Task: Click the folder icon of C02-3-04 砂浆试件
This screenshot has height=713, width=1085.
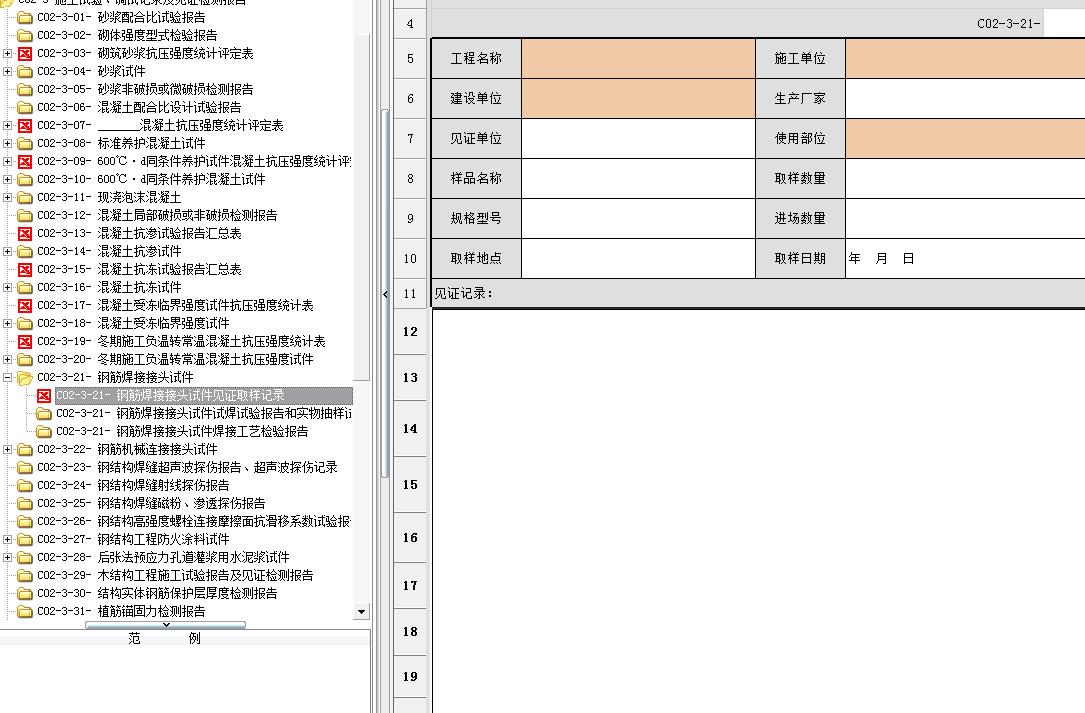Action: point(25,72)
